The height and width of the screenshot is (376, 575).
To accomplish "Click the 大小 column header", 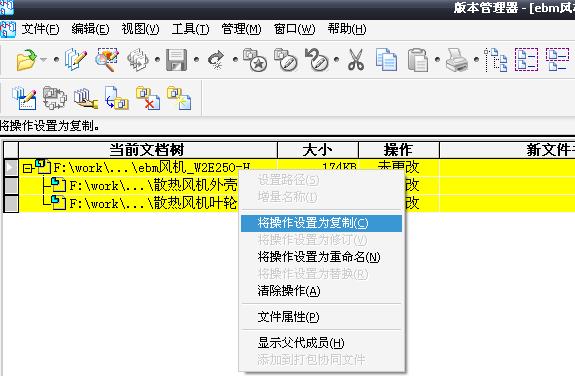I will pos(318,150).
